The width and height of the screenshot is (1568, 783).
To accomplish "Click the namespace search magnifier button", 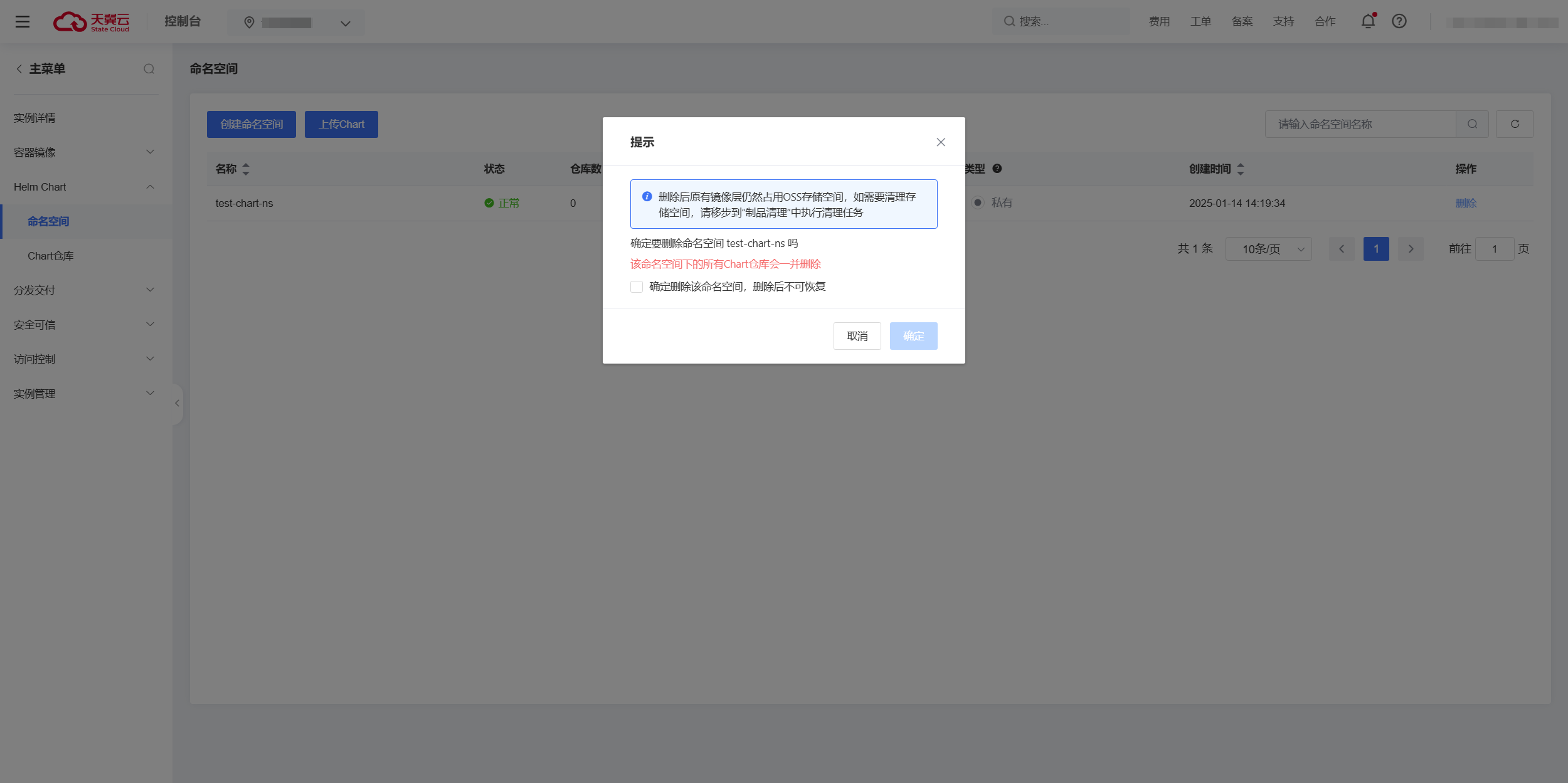I will 1472,124.
